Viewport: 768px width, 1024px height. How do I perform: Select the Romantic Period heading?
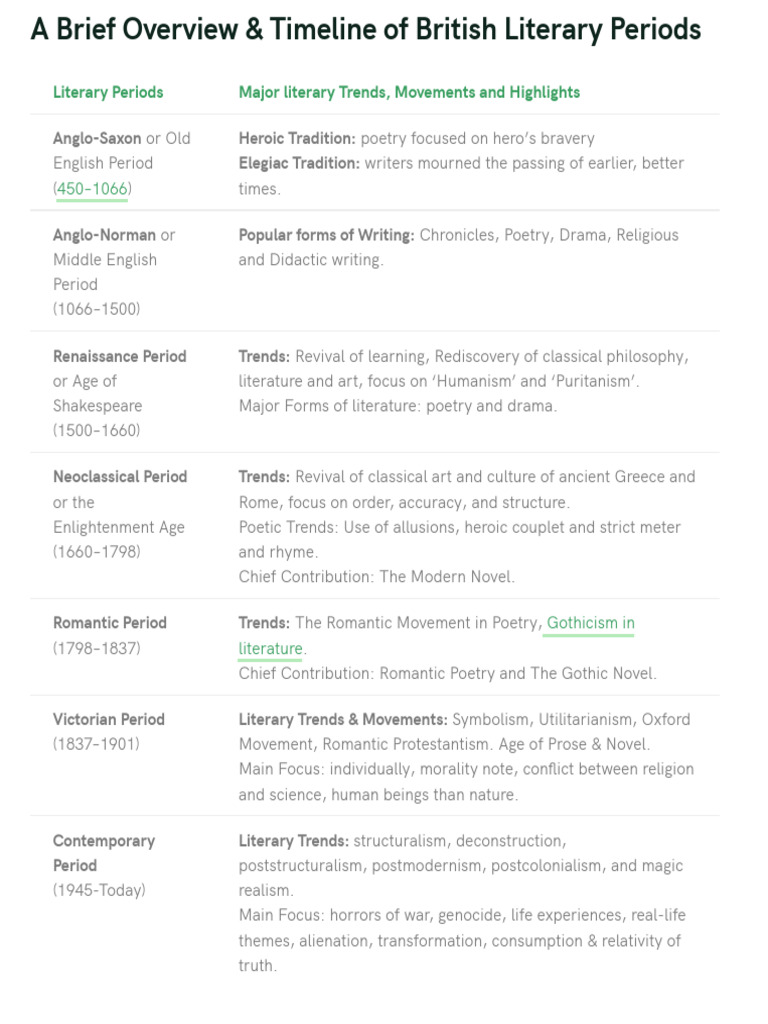pos(110,623)
